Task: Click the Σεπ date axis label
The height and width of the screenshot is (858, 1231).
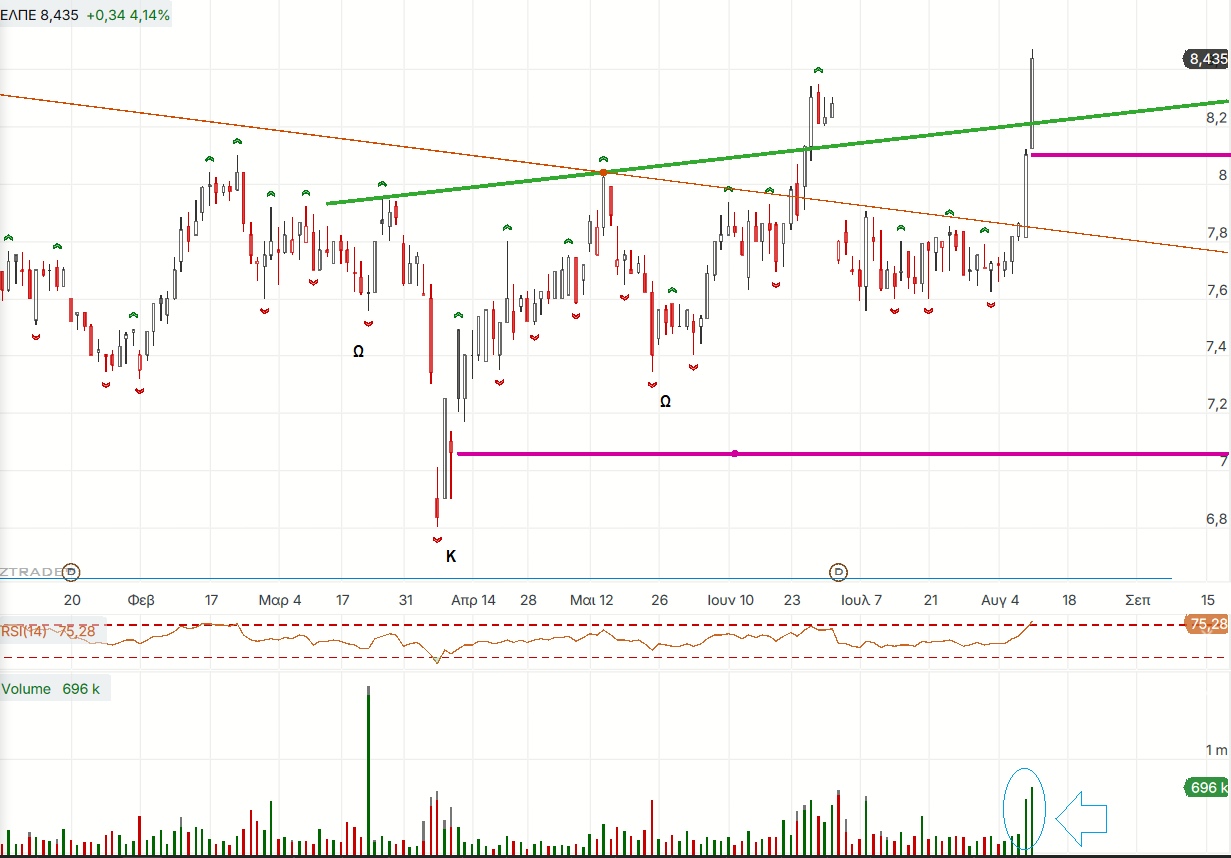Action: coord(1138,600)
